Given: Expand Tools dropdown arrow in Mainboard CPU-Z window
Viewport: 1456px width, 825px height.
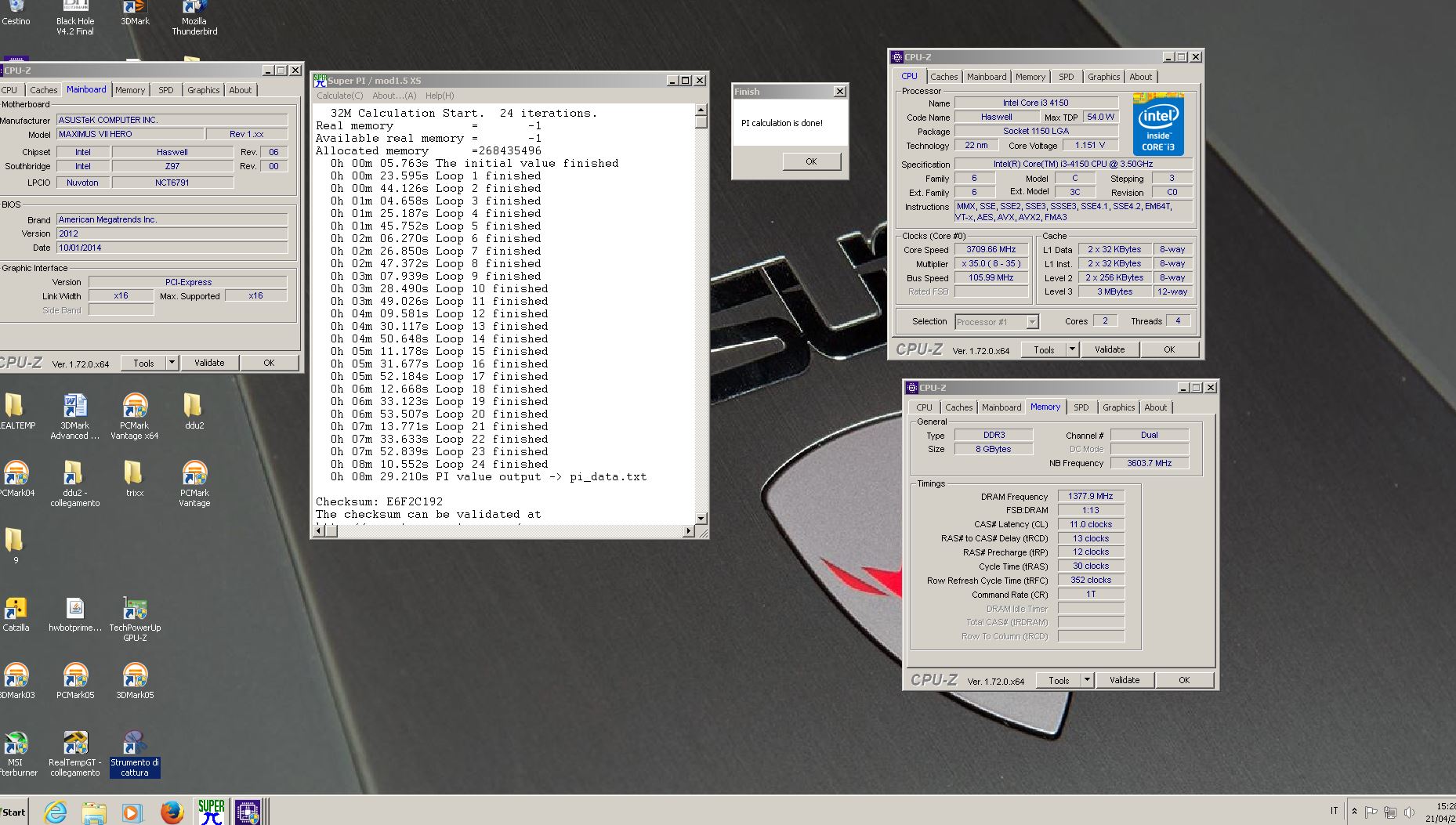Looking at the screenshot, I should click(172, 363).
